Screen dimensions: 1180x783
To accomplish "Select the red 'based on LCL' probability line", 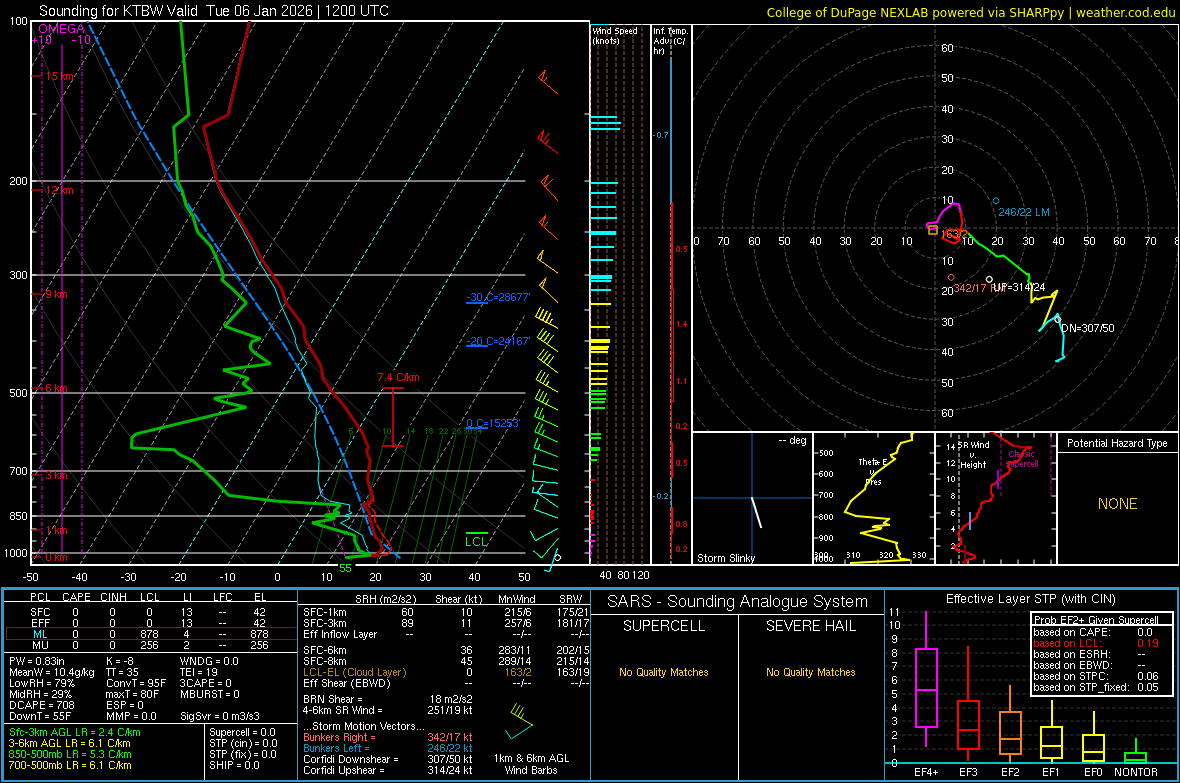I will (1096, 644).
